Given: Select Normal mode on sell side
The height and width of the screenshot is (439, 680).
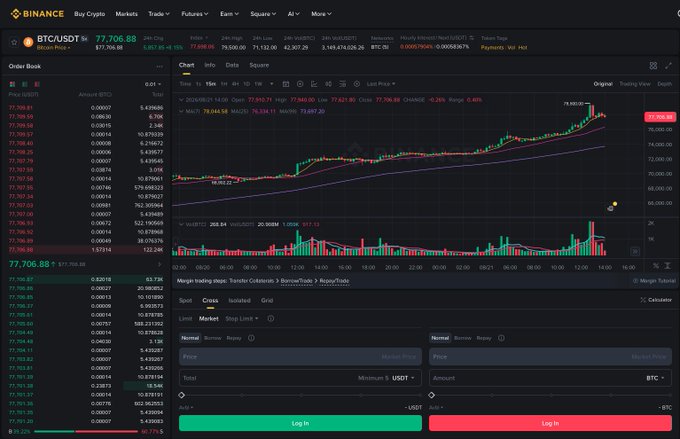Looking at the screenshot, I should click(440, 338).
